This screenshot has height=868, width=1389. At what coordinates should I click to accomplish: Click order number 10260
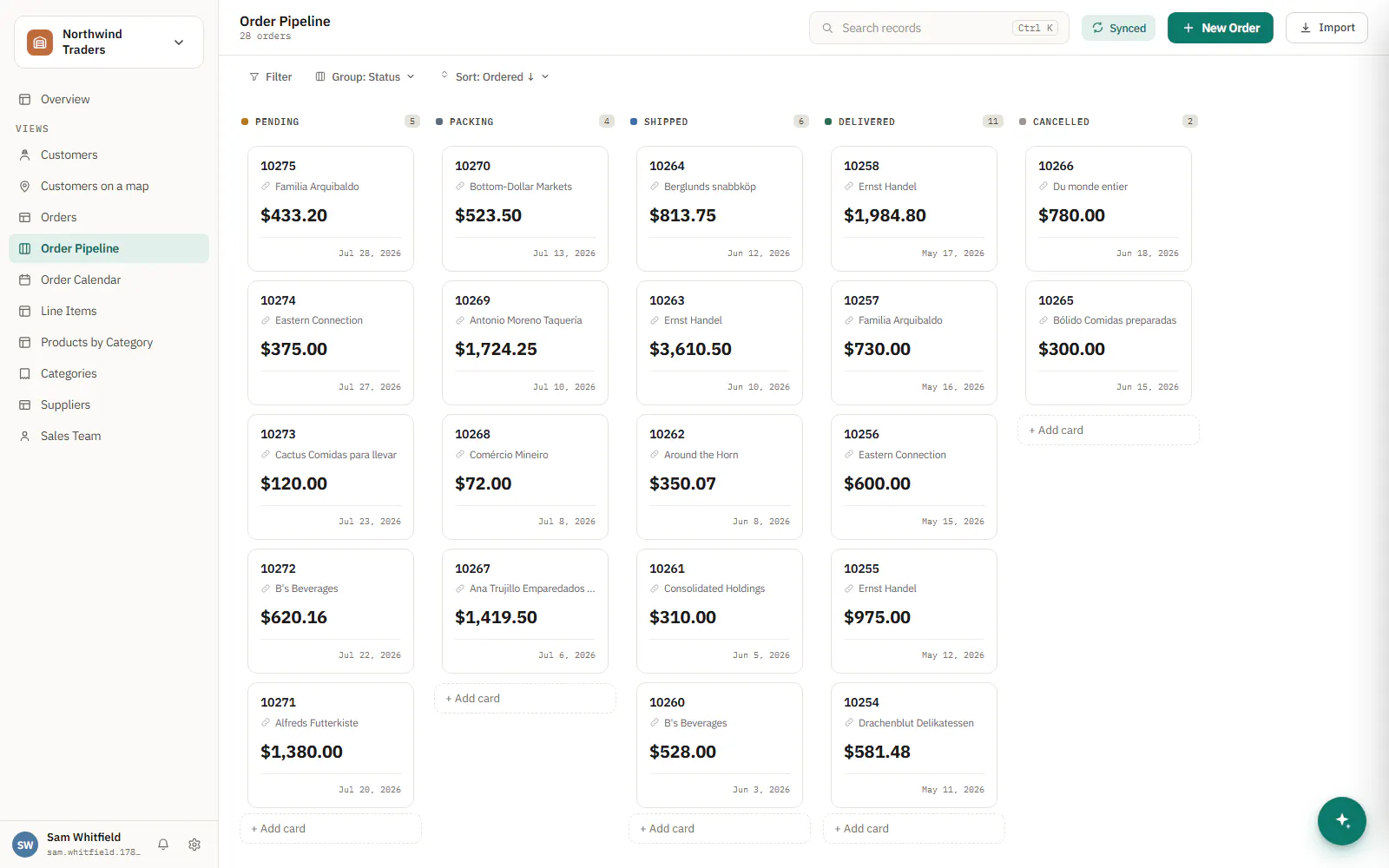(x=667, y=702)
